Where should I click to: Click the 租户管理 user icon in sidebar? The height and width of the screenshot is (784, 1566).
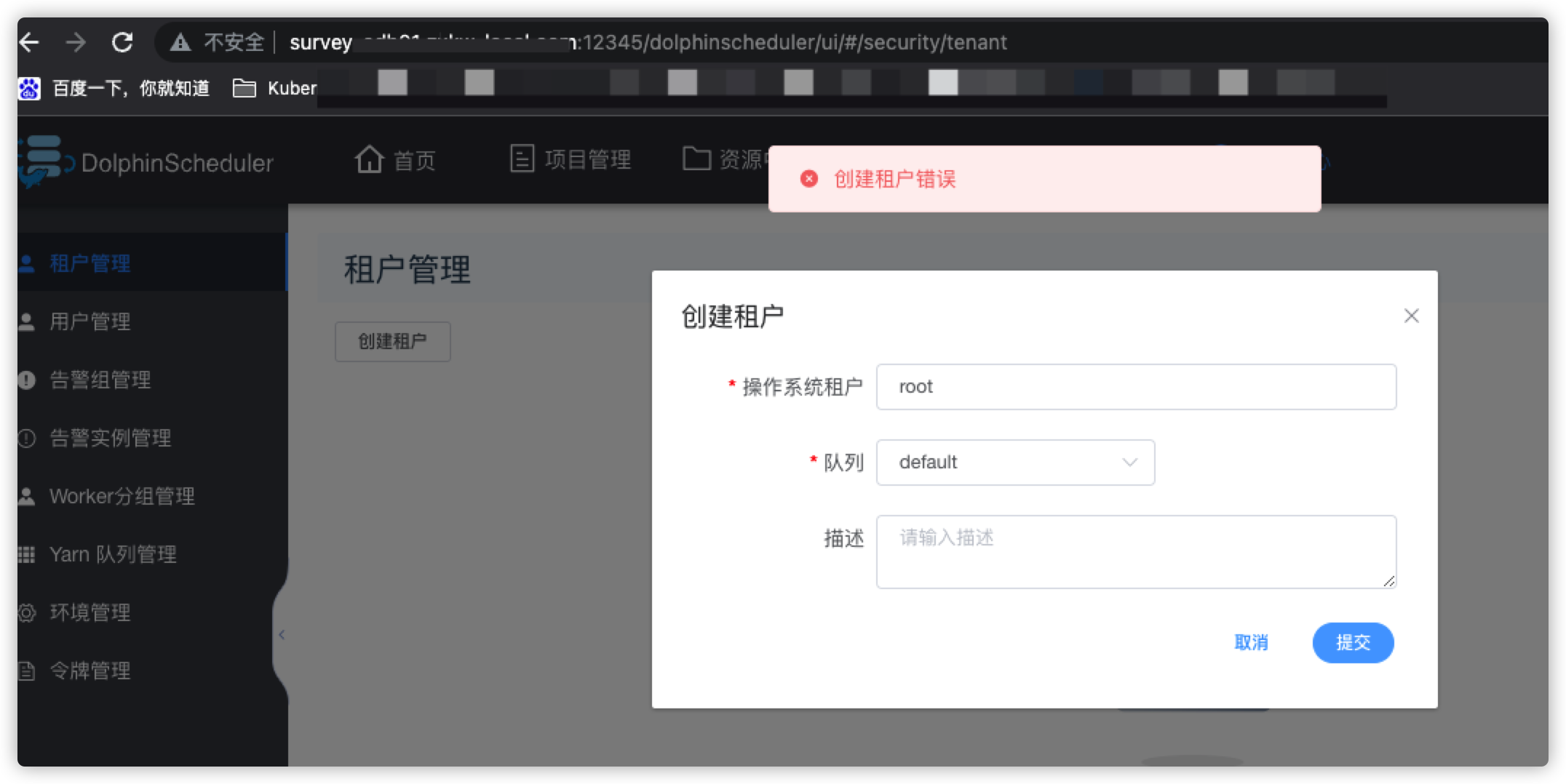pyautogui.click(x=26, y=263)
